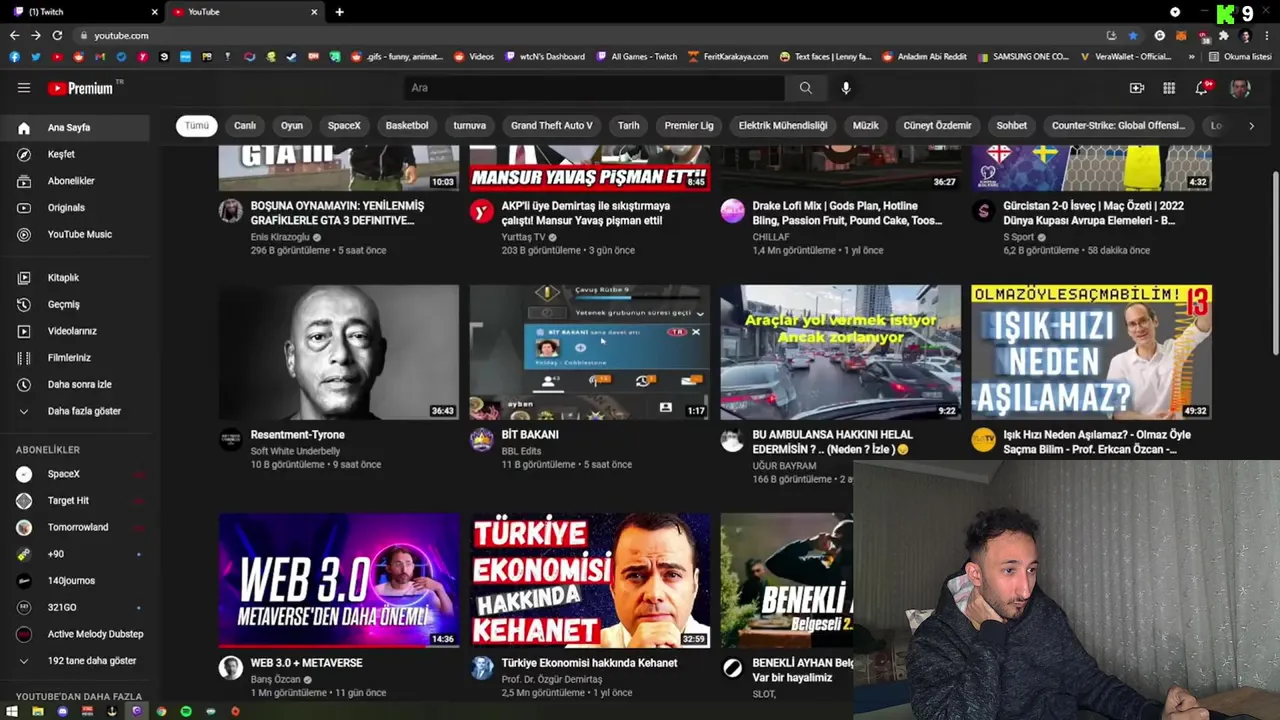Open Videolarınız in the sidebar

click(75, 331)
